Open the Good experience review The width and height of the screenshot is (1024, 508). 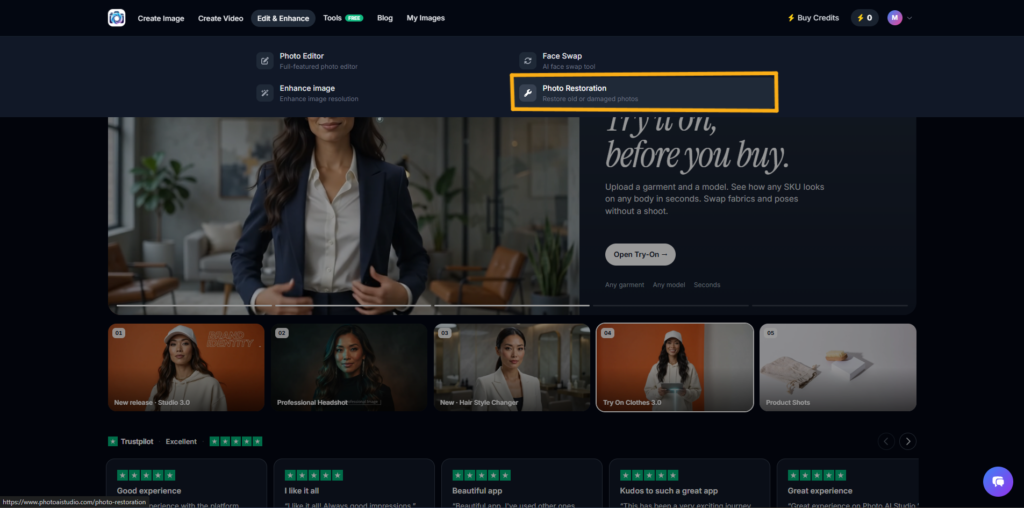click(x=187, y=483)
